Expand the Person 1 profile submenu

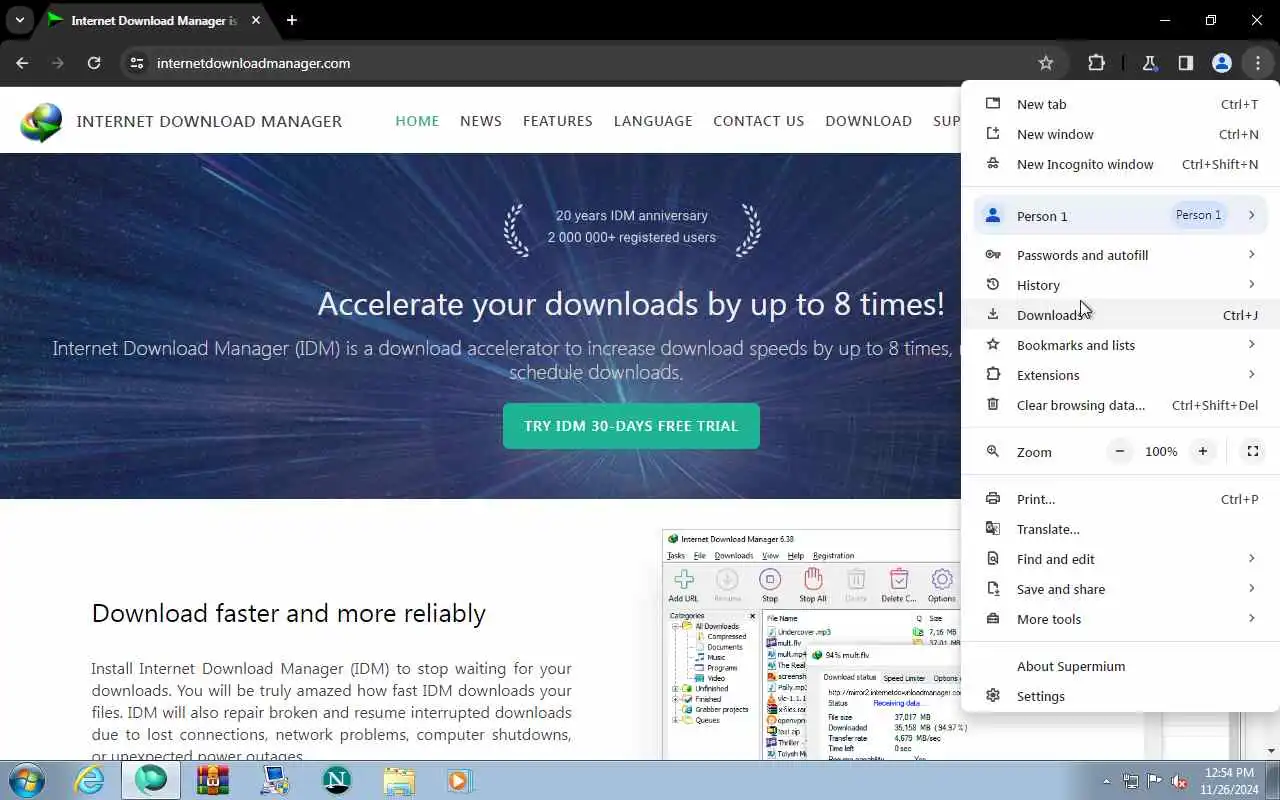(1120, 216)
